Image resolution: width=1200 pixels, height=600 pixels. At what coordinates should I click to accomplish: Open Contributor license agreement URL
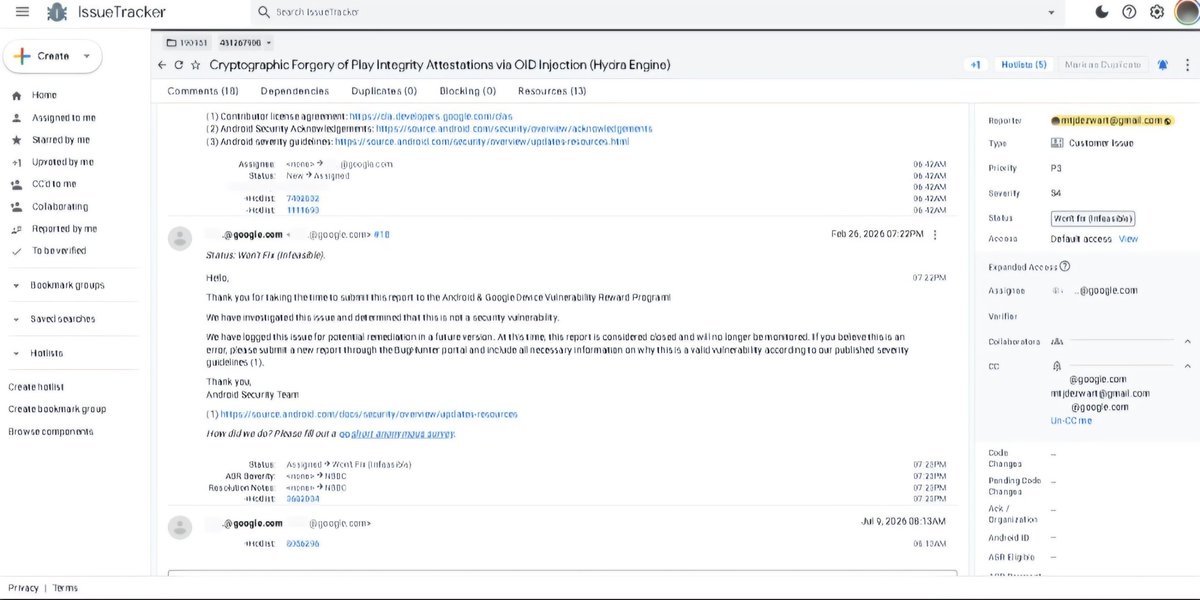tap(431, 116)
